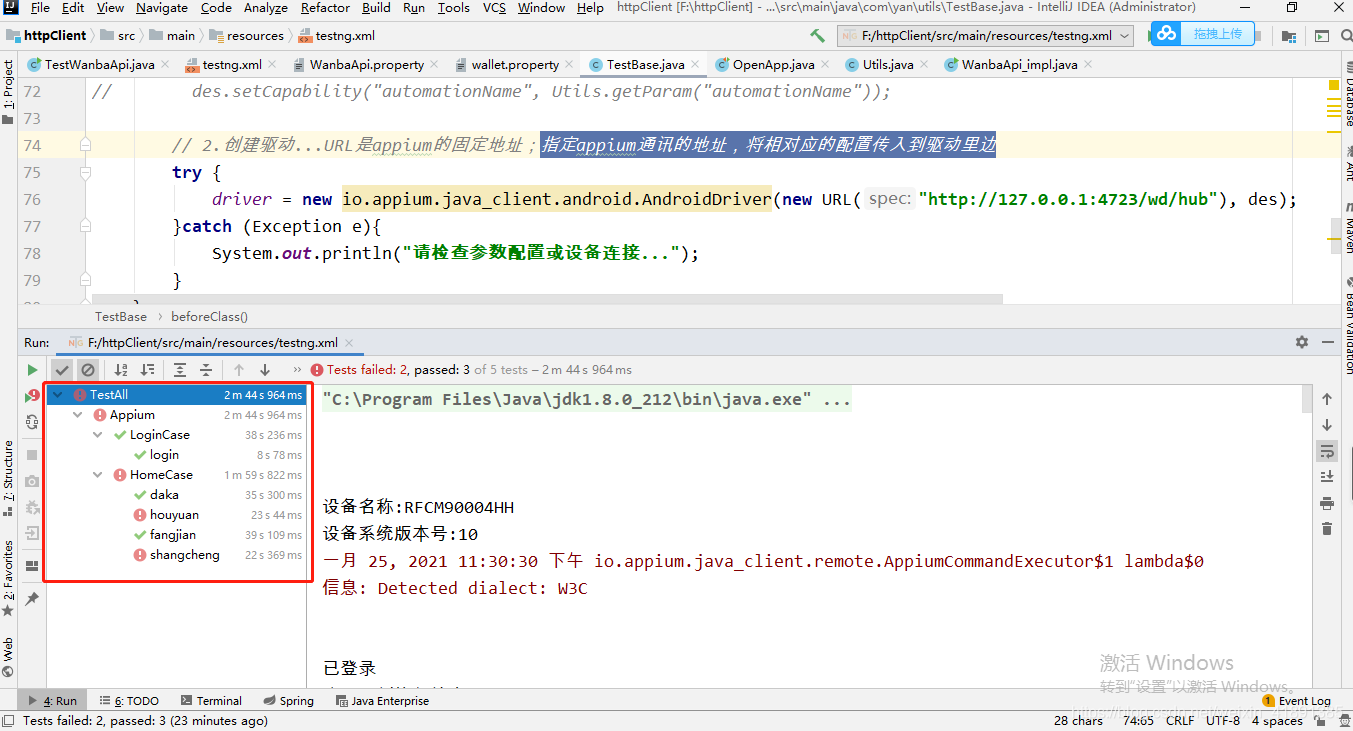Go to next failed test arrow
Image resolution: width=1353 pixels, height=731 pixels.
[x=265, y=370]
